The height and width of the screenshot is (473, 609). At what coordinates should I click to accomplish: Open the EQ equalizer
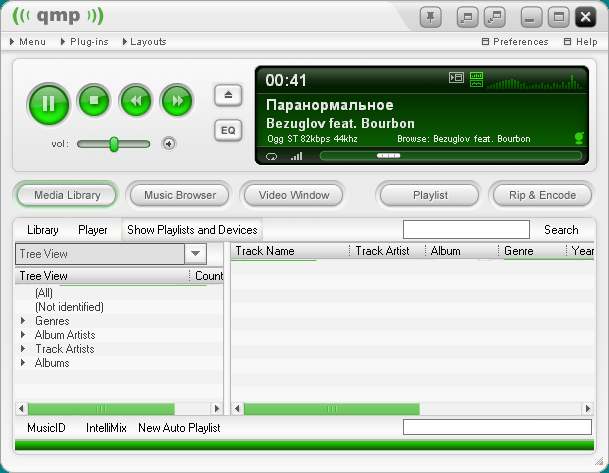pyautogui.click(x=227, y=130)
